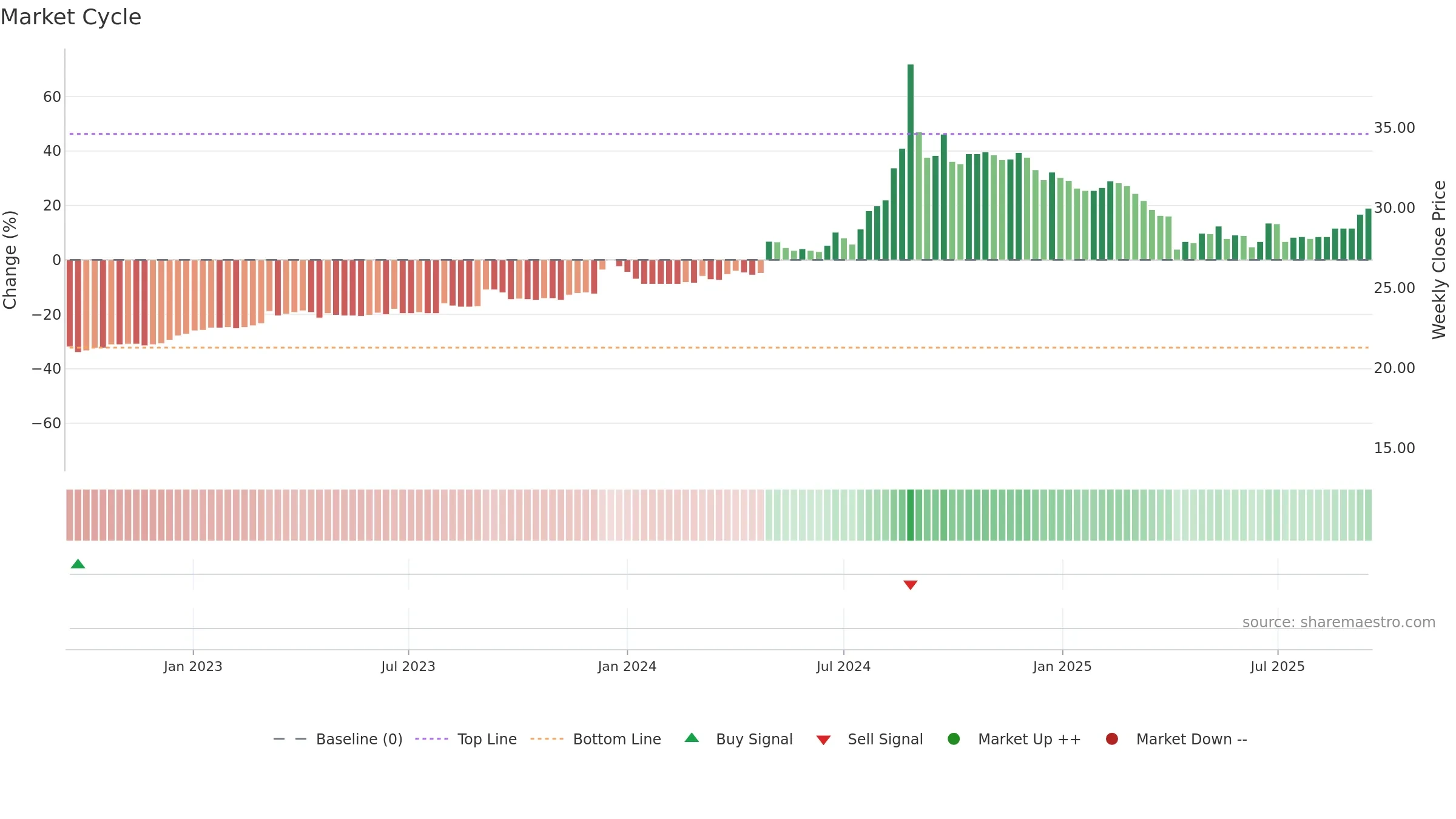Click the −60 tick on Change axis
1456x819 pixels.
point(47,423)
